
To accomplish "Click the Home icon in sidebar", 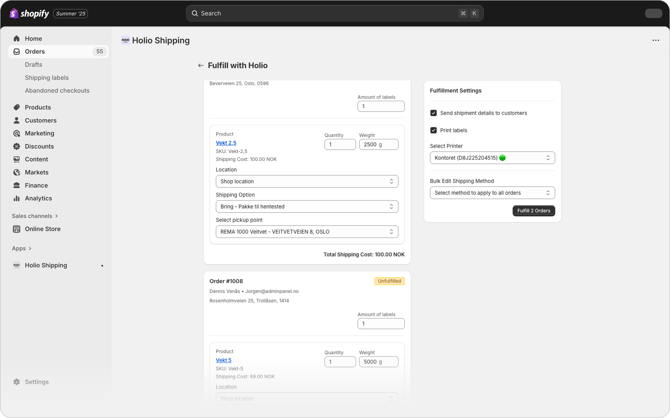I will click(17, 39).
